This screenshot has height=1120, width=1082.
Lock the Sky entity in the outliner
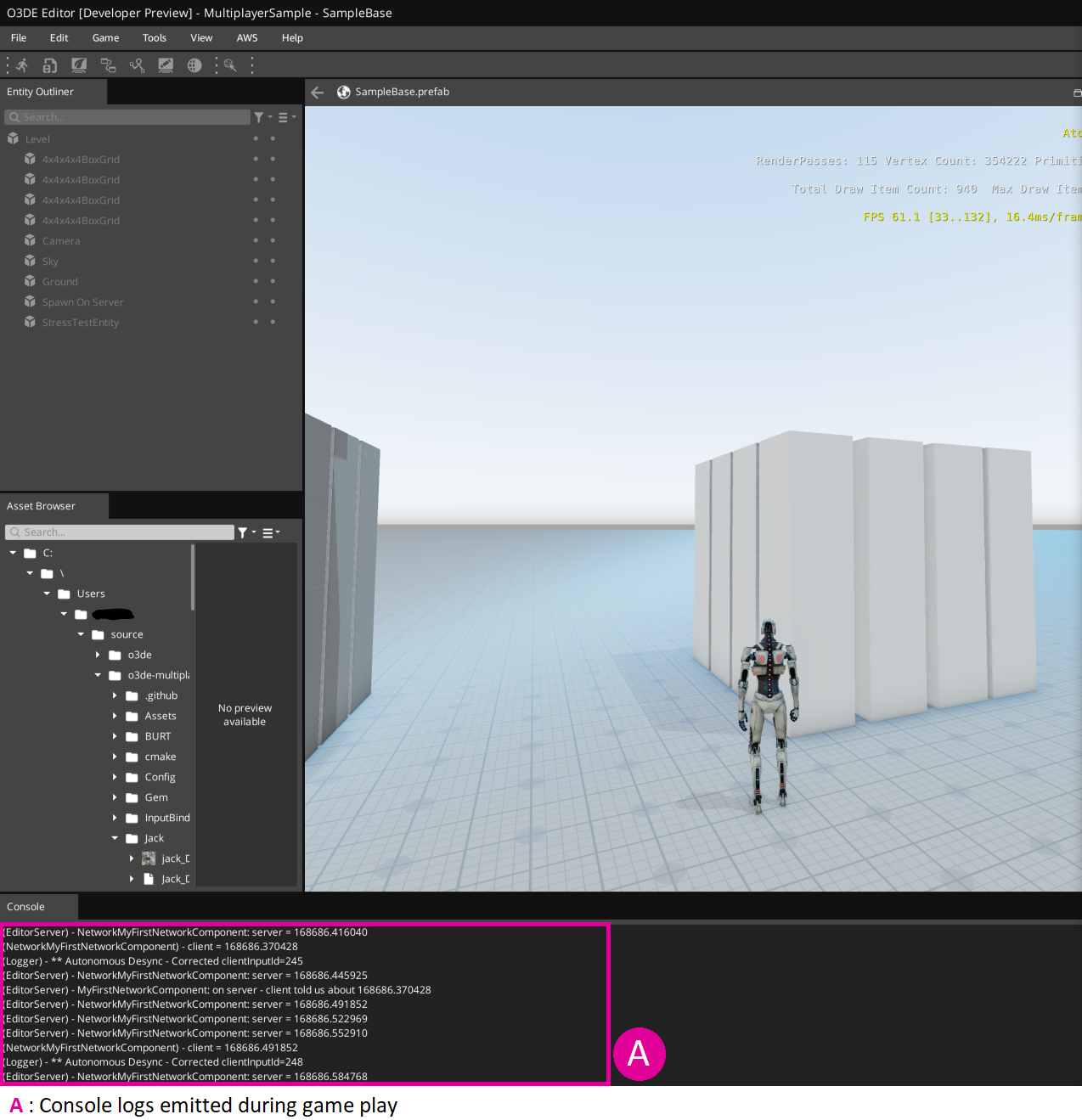click(x=272, y=260)
